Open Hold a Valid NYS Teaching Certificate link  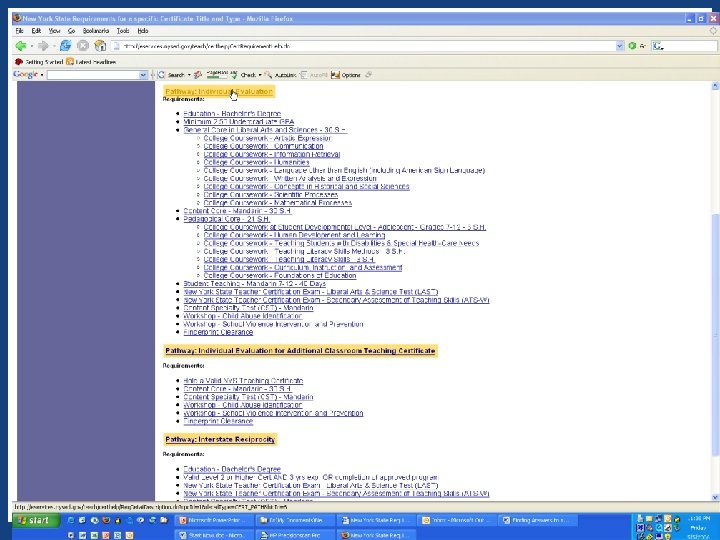pos(243,381)
